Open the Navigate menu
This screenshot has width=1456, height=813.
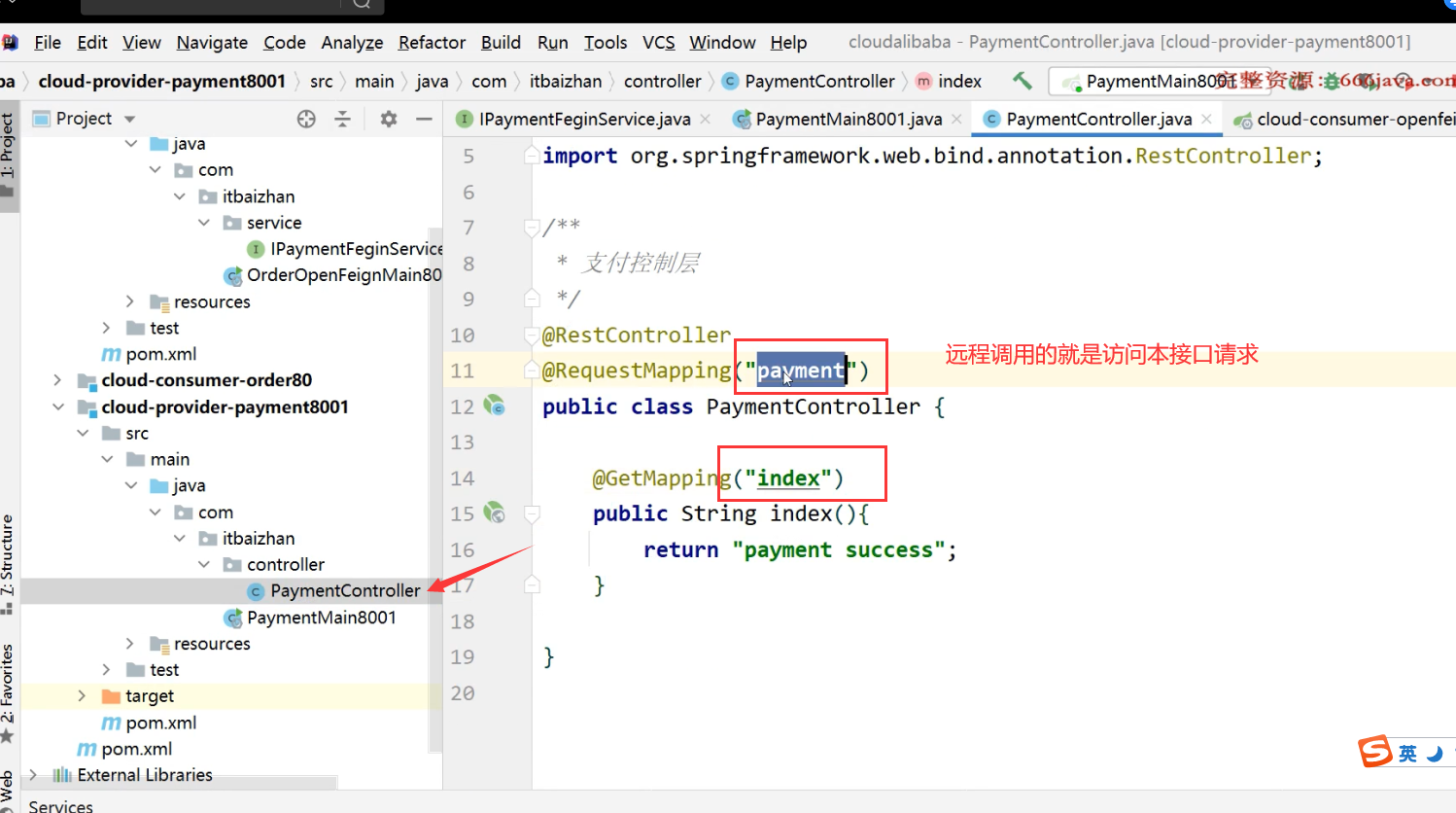(212, 43)
